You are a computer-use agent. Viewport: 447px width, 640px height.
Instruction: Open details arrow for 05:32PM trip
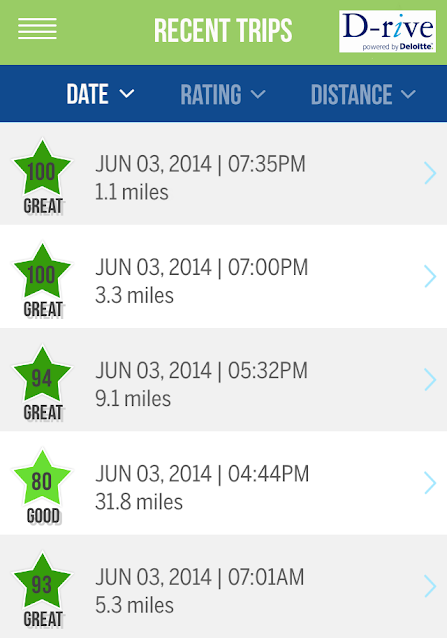430,380
